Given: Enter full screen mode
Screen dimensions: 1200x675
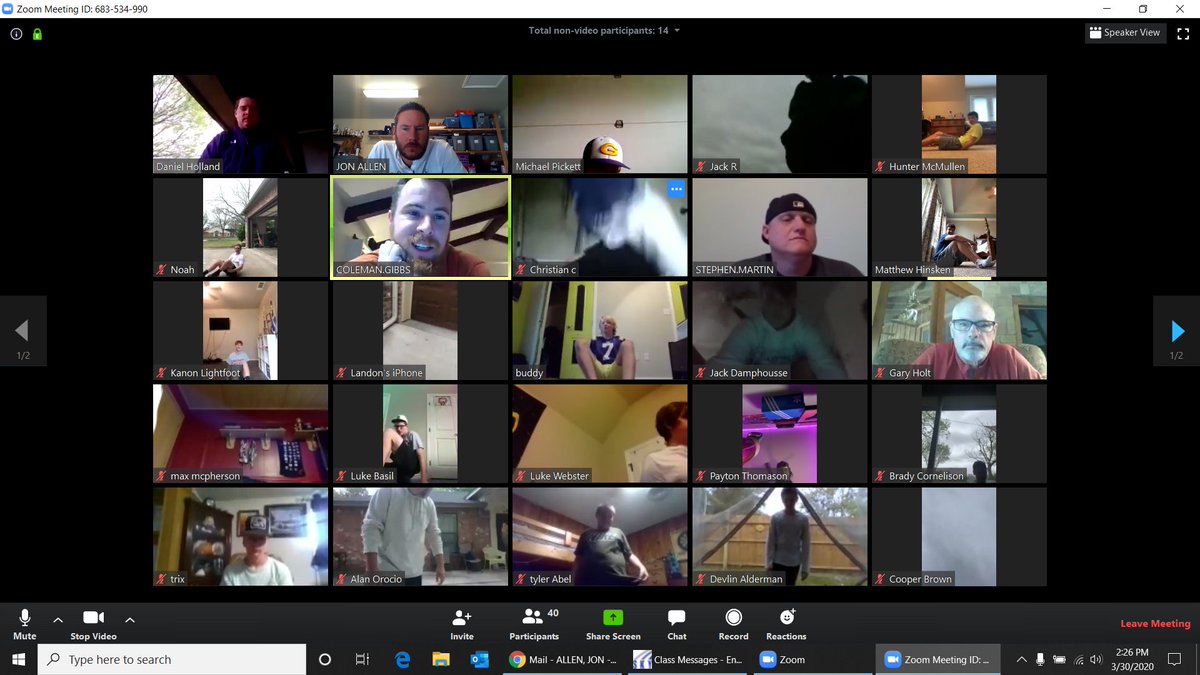Looking at the screenshot, I should pos(1183,33).
